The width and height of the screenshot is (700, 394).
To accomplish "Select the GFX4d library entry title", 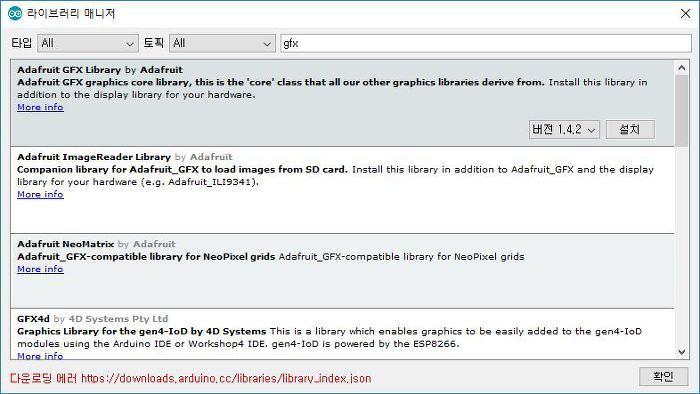I will (x=33, y=319).
